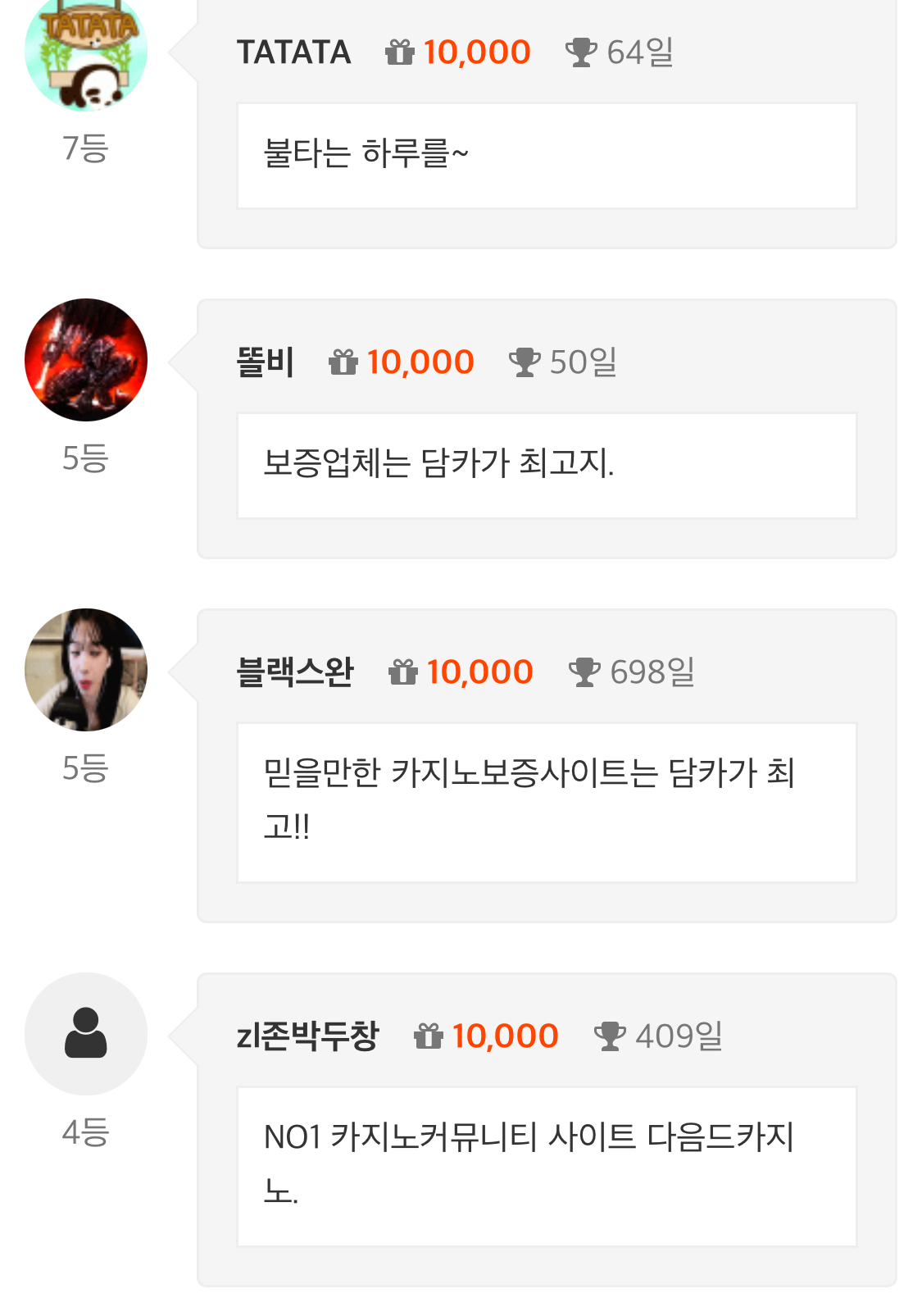922x1316 pixels.
Task: Click 블랙스완's 10,000 points amount
Action: (480, 672)
